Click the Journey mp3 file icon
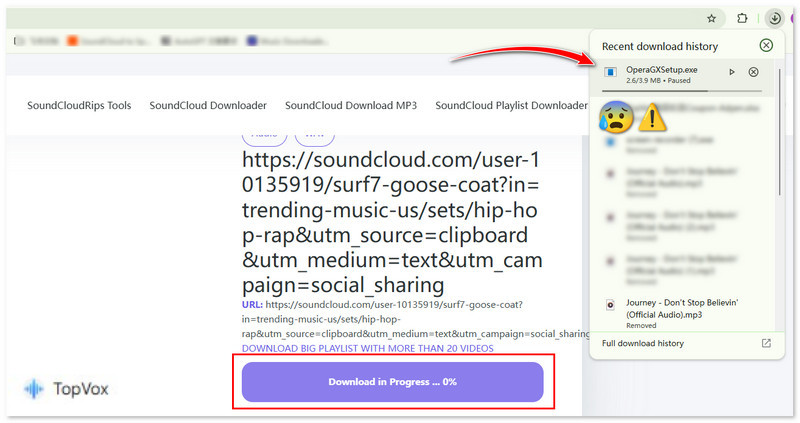800x423 pixels. click(x=610, y=305)
